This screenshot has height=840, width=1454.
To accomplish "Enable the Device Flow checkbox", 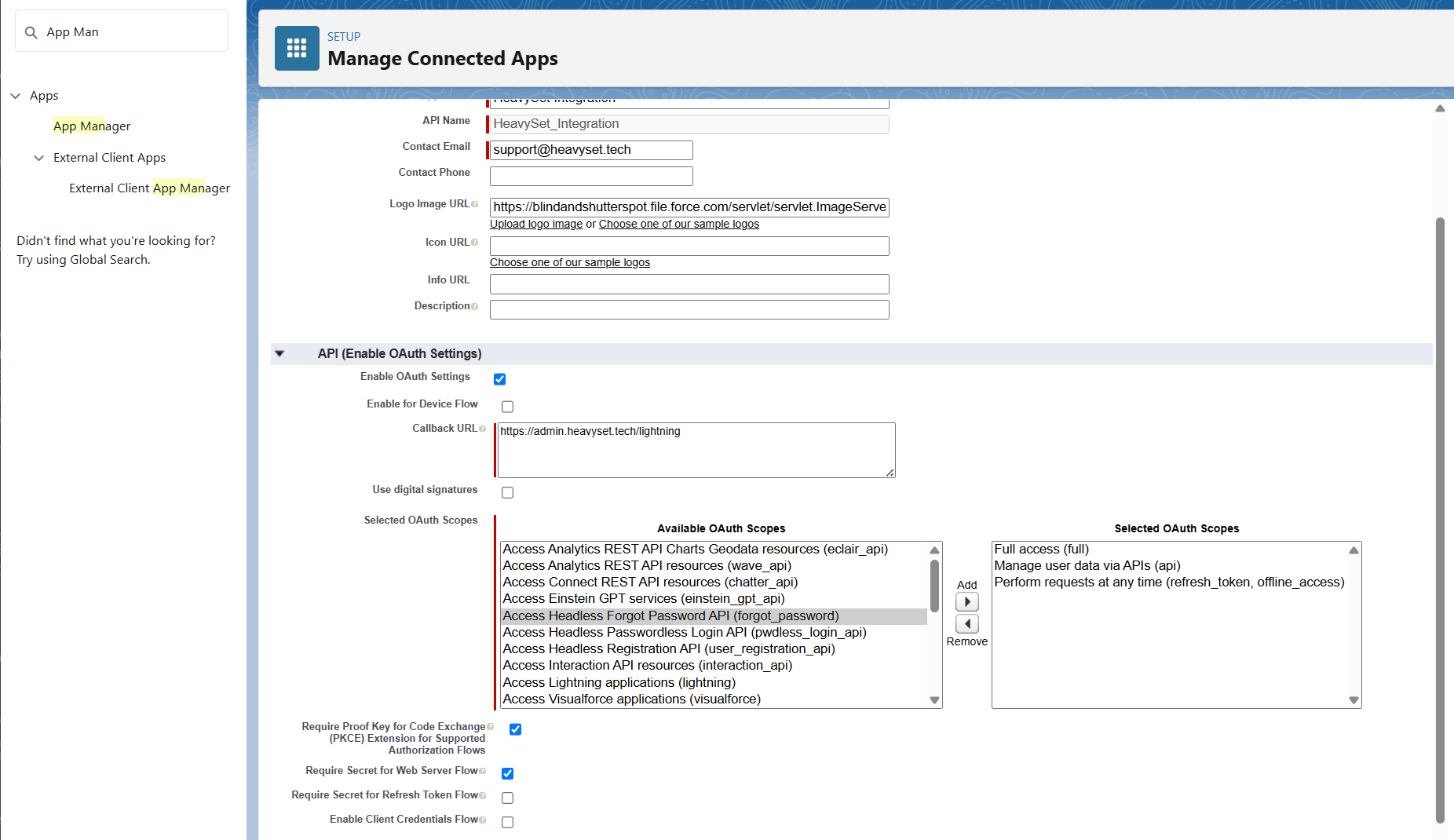I will click(507, 407).
